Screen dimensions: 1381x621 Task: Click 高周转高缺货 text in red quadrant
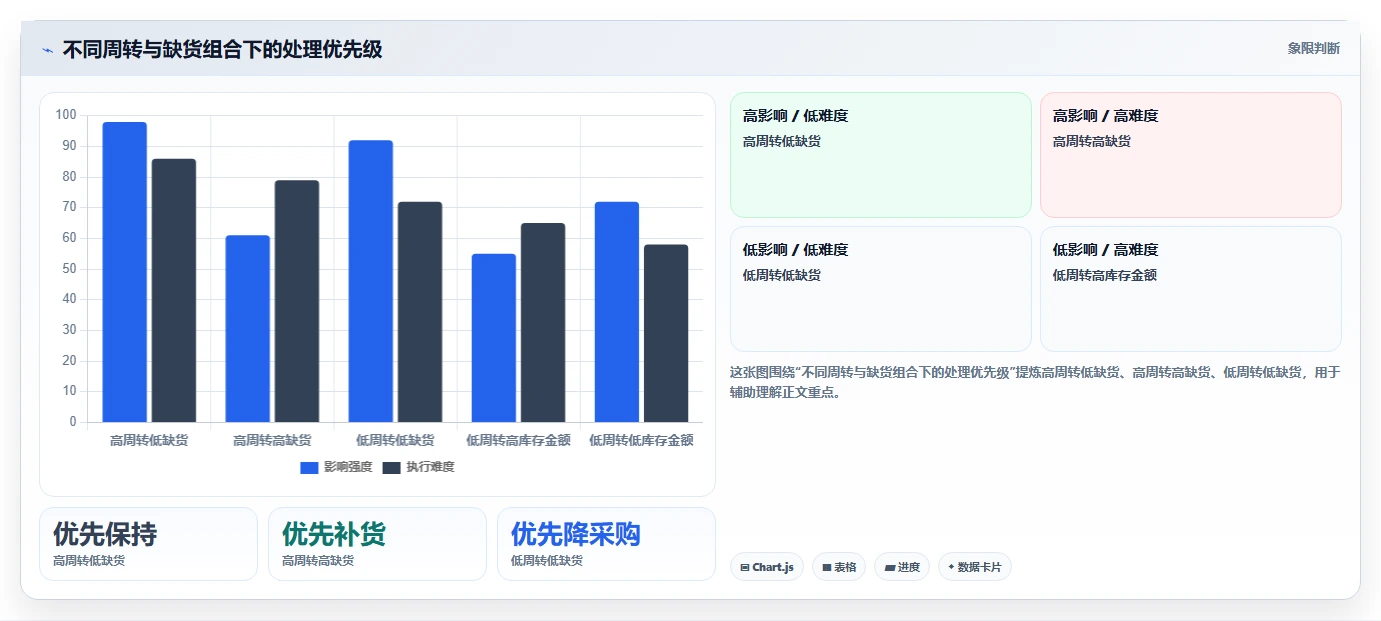coord(1092,142)
